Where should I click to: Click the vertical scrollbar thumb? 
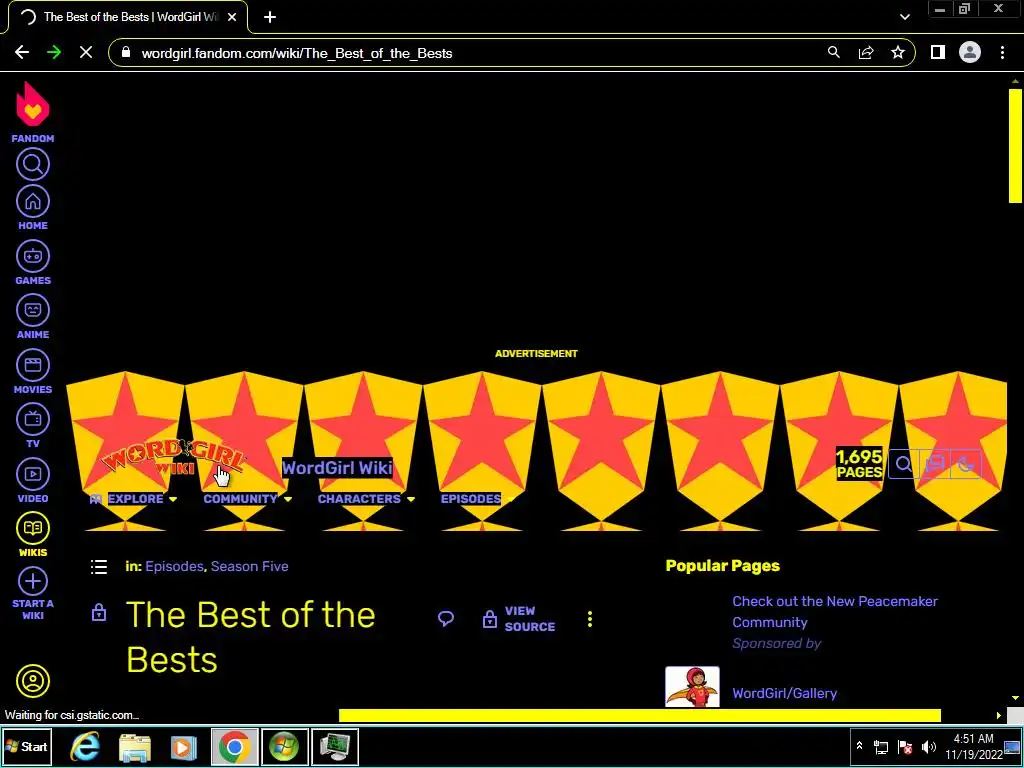1015,146
